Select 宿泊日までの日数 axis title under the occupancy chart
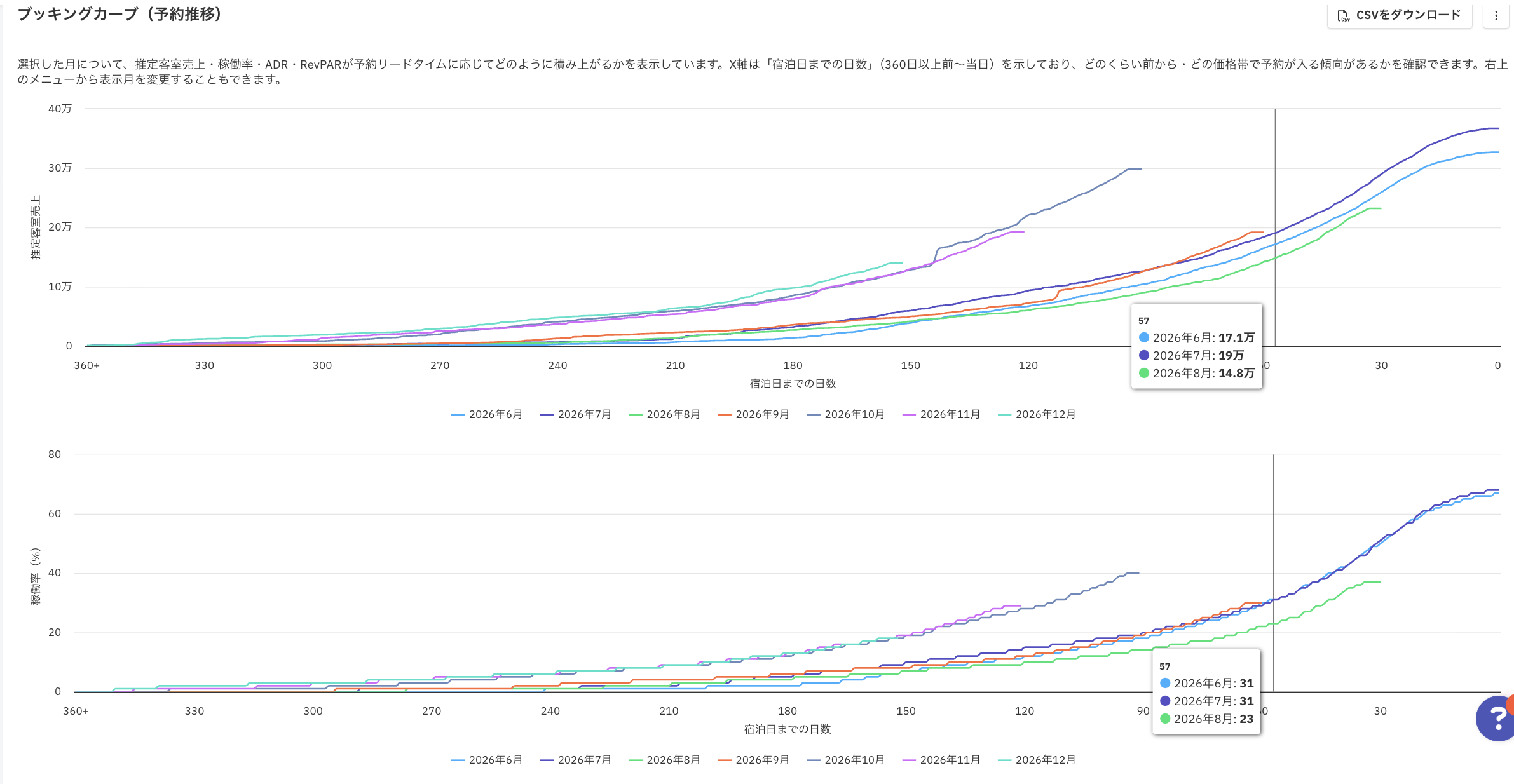This screenshot has width=1514, height=784. pos(788,729)
